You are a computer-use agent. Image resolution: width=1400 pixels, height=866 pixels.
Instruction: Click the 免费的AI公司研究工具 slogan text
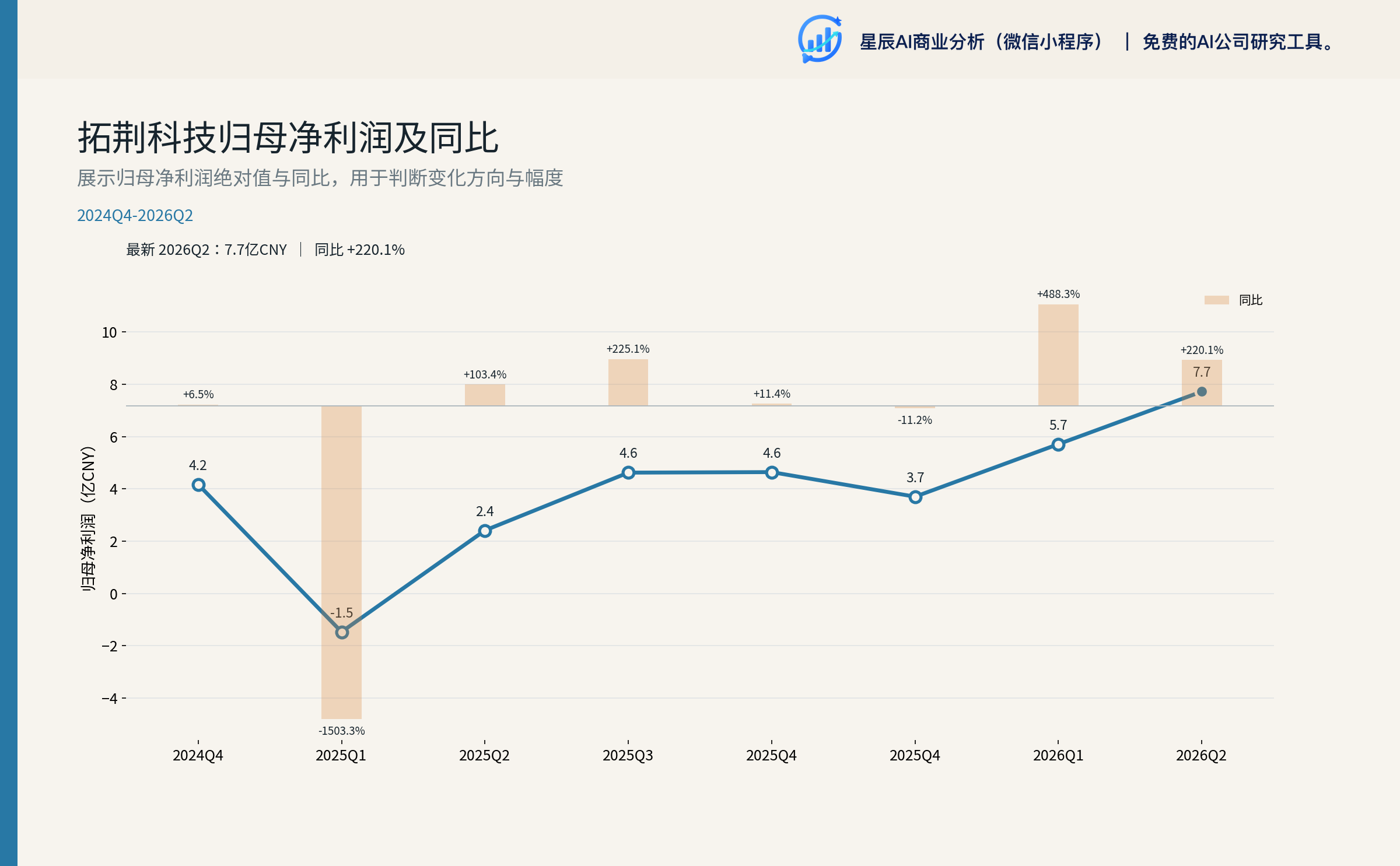[x=1238, y=42]
